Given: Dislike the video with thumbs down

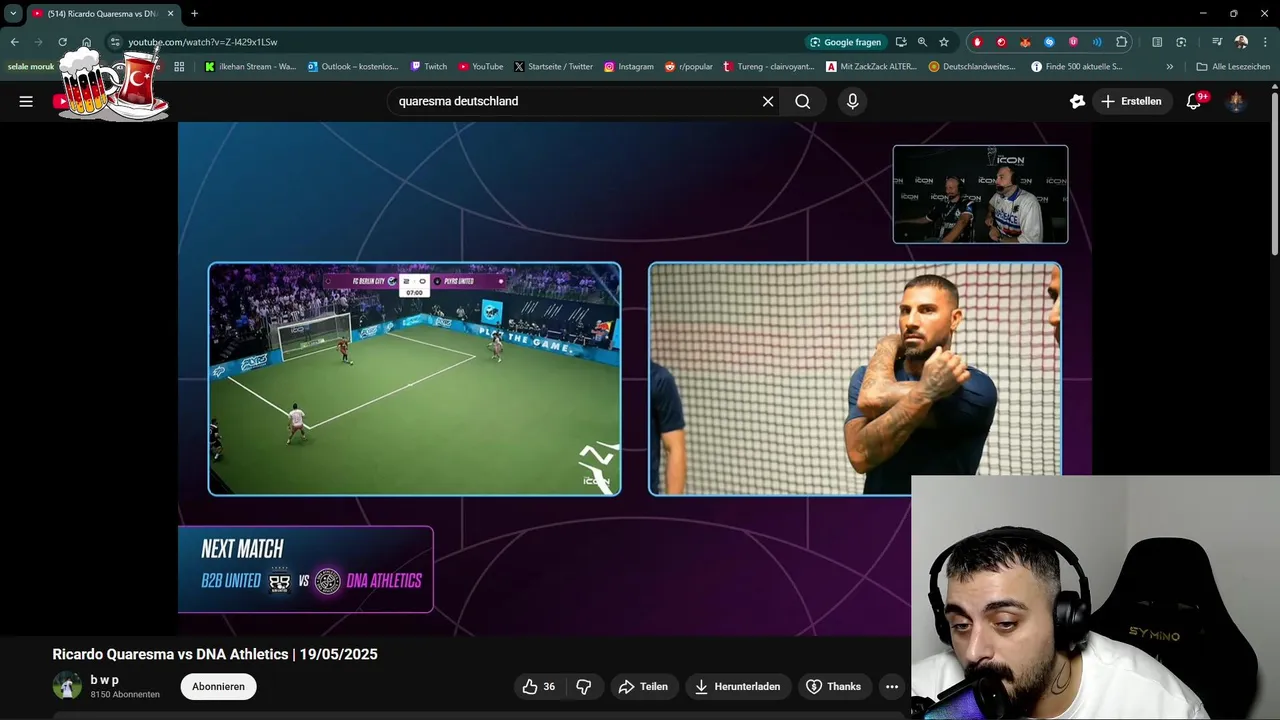Looking at the screenshot, I should 584,686.
